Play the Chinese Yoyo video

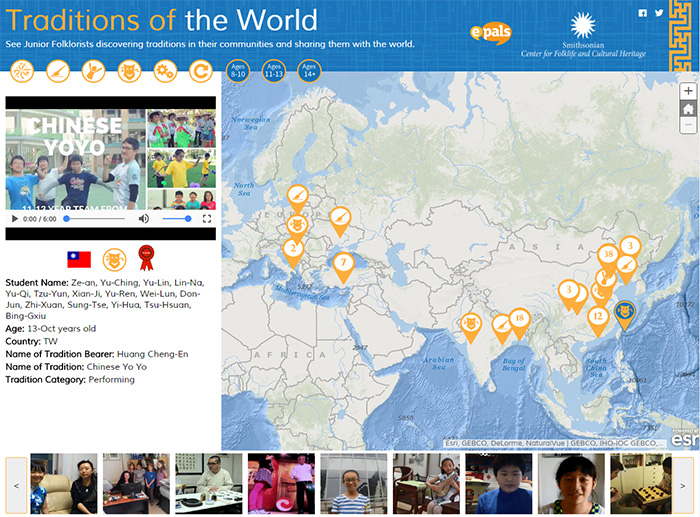14,219
